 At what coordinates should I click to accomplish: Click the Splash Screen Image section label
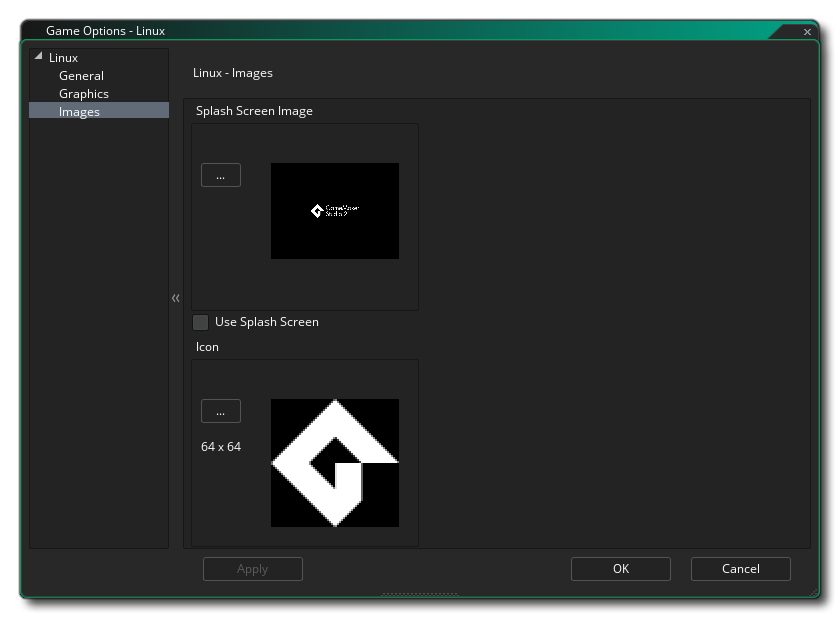253,110
